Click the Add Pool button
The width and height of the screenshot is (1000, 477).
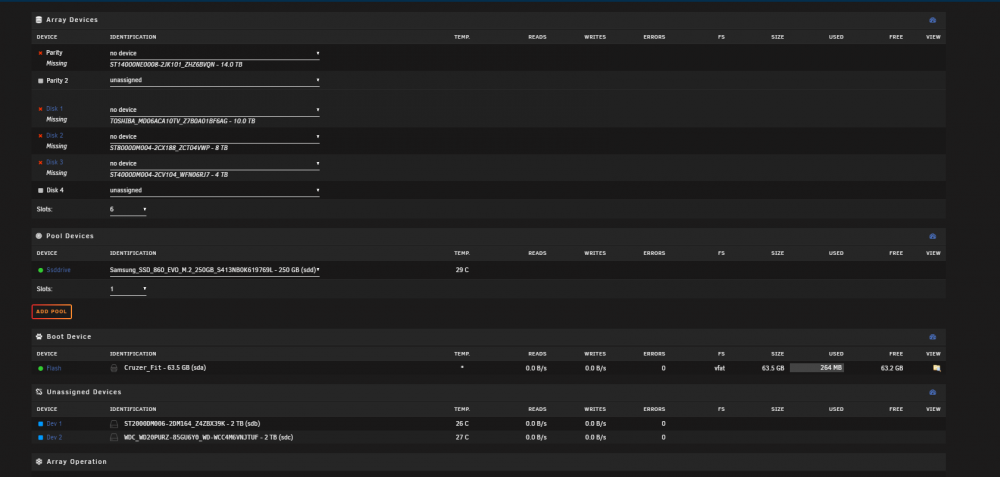pyautogui.click(x=52, y=312)
